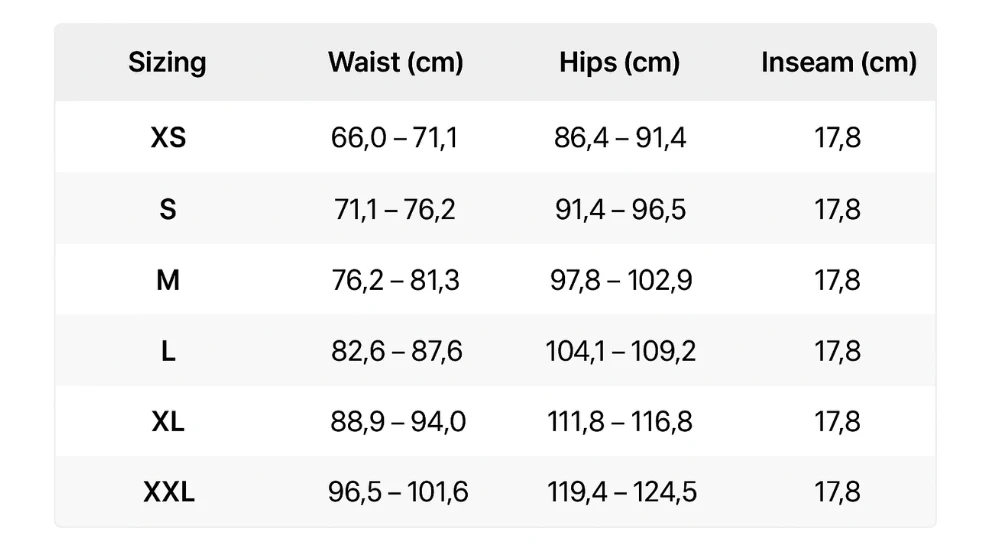Select the Hips (cm) column header
The height and width of the screenshot is (550, 1000).
click(x=619, y=63)
